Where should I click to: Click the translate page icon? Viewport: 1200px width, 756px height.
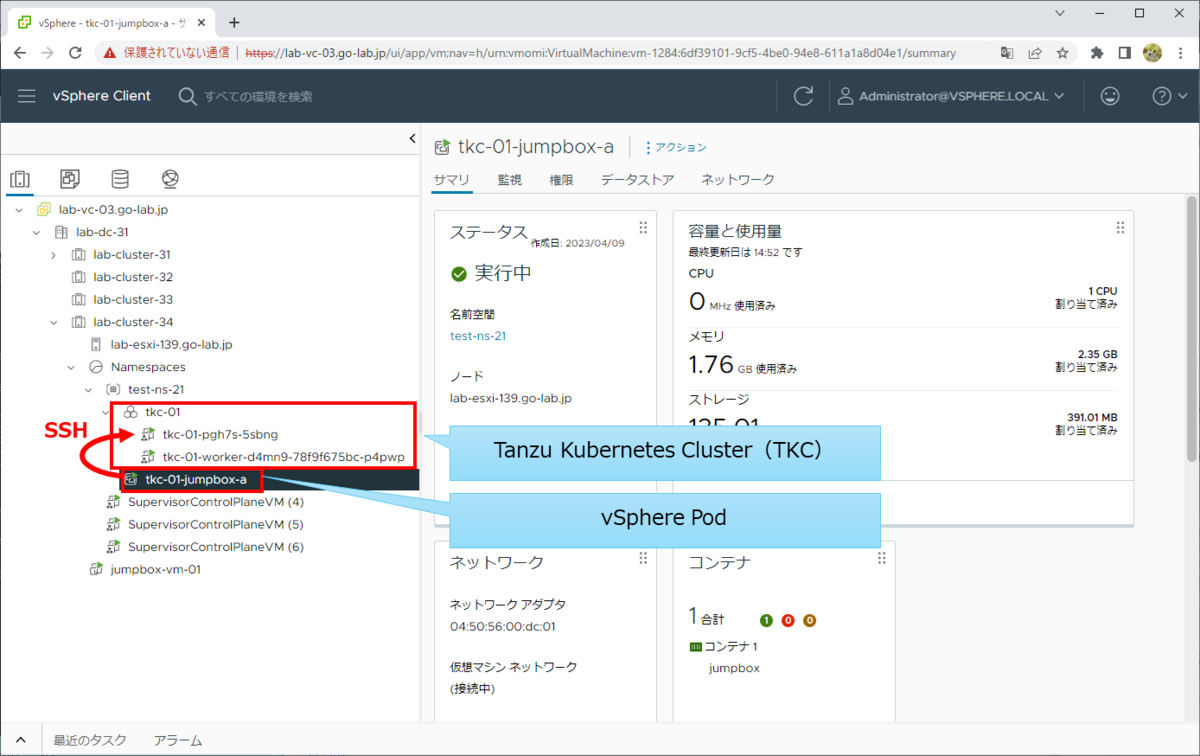[x=1006, y=53]
